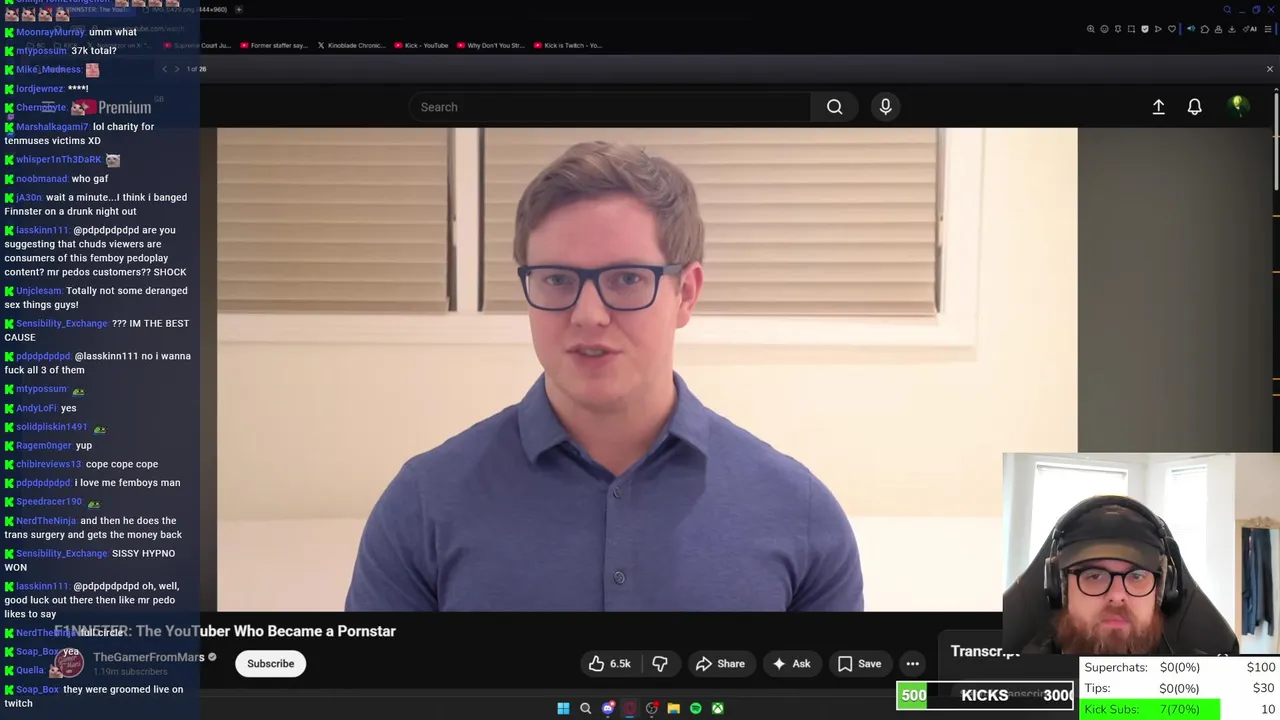Open 'Kick is Twitch - Yo...' bookmark
Image resolution: width=1280 pixels, height=720 pixels.
pyautogui.click(x=567, y=45)
